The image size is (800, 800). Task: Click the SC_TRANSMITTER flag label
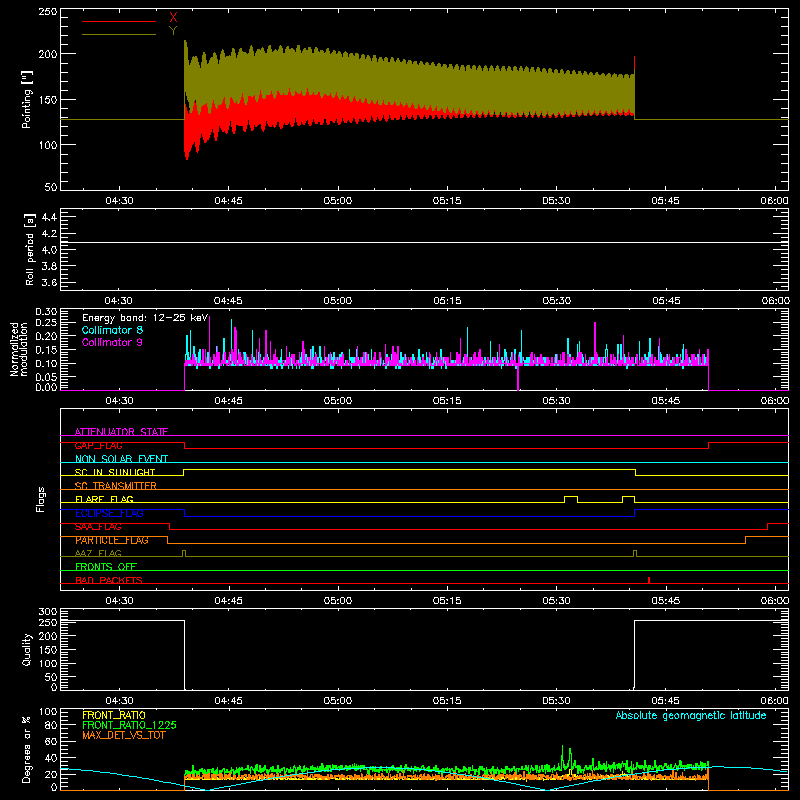point(115,486)
